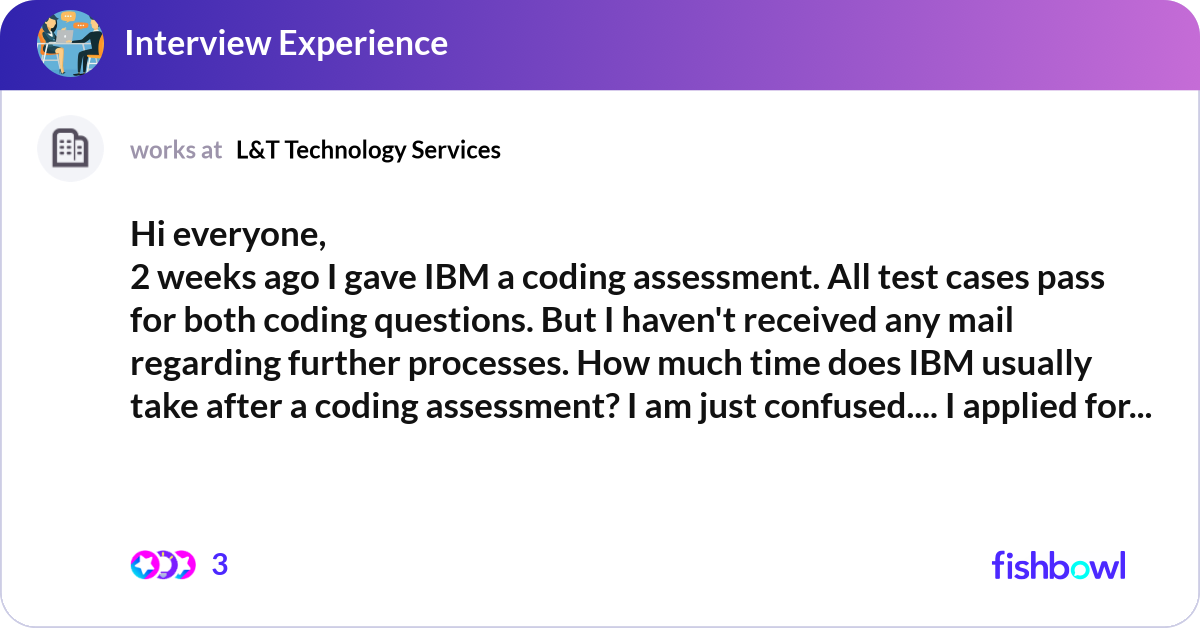The height and width of the screenshot is (628, 1200).
Task: Click the gray company building icon
Action: [x=71, y=149]
